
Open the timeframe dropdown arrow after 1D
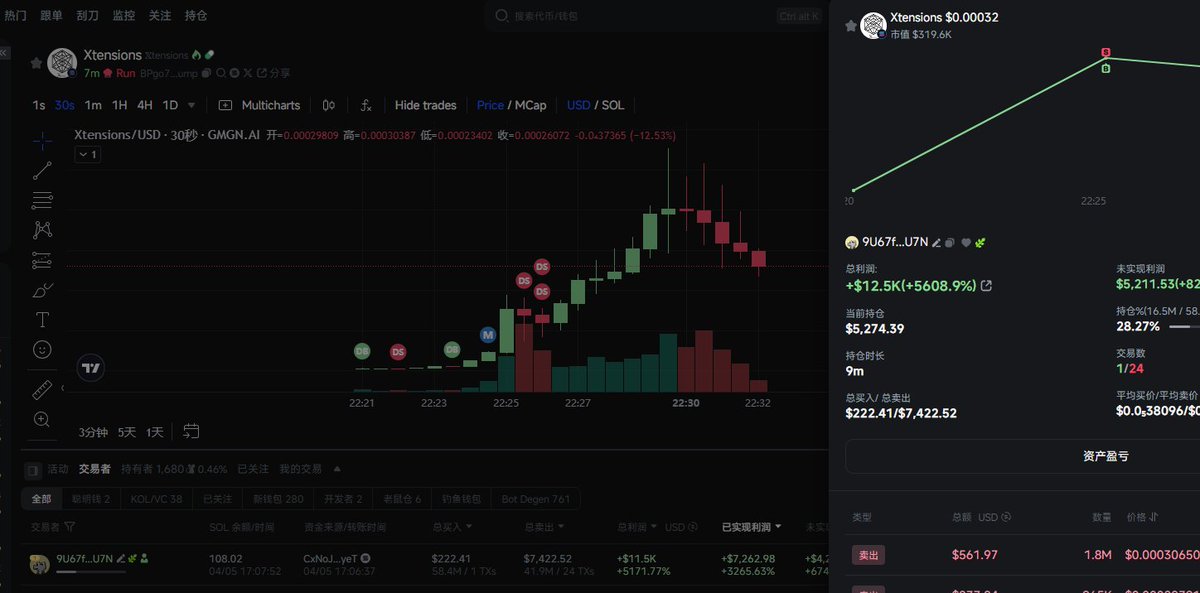coord(191,105)
